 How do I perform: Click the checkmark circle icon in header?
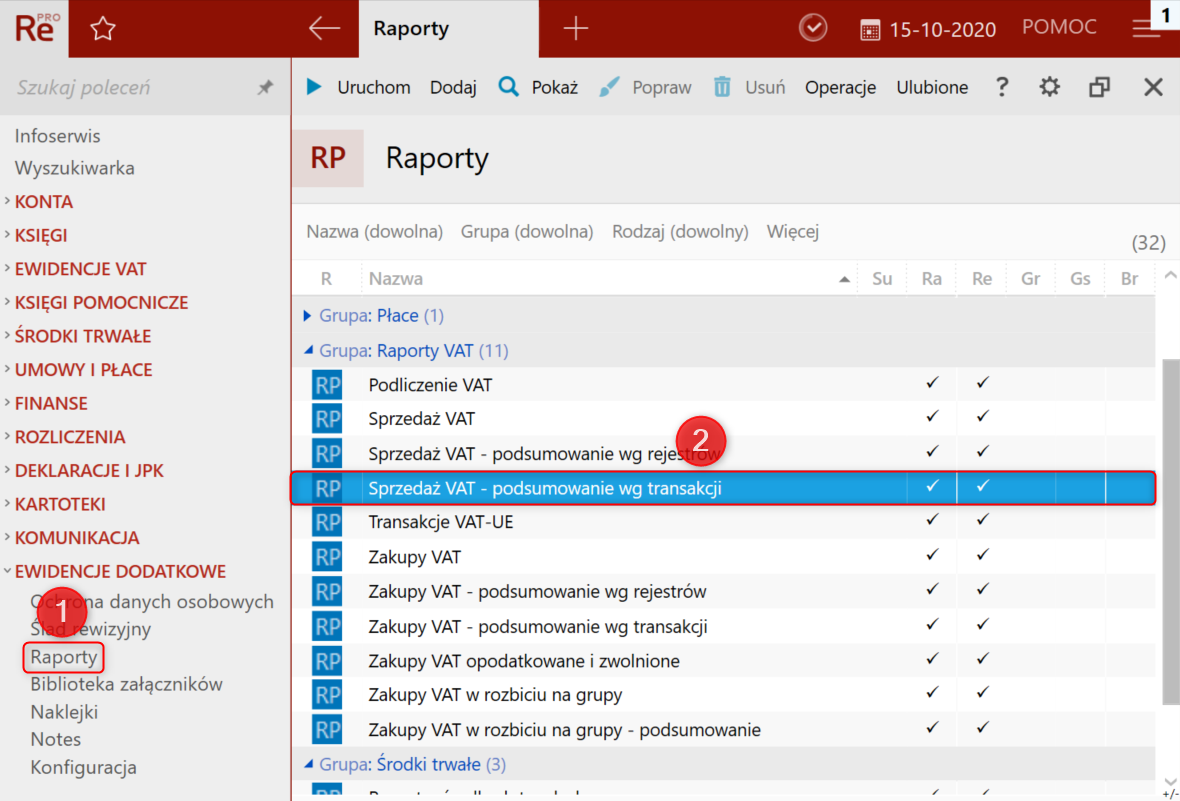click(813, 29)
